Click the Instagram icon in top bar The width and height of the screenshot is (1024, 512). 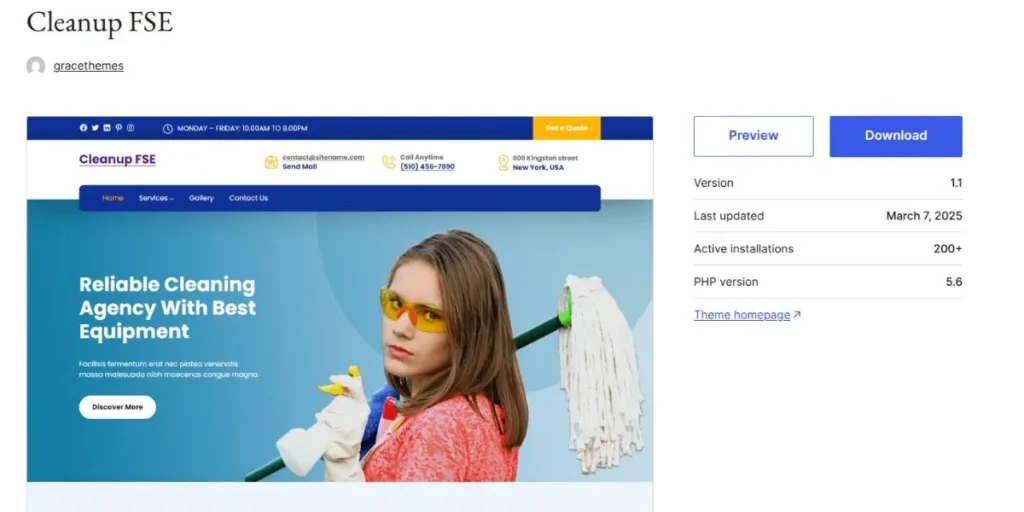tap(131, 128)
